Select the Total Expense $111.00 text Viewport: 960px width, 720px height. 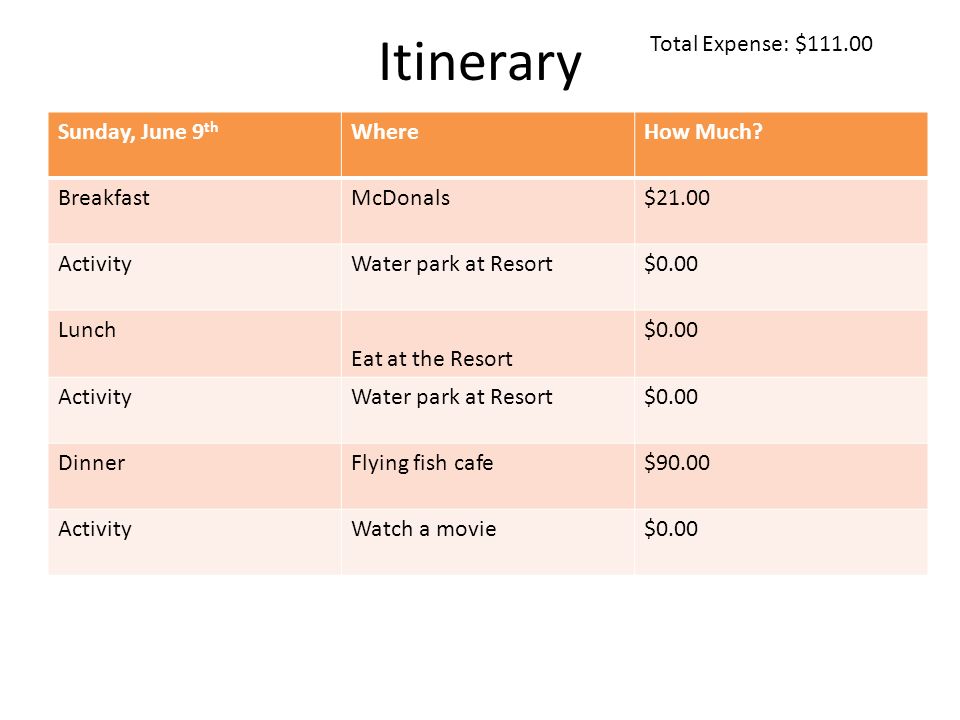coord(761,44)
